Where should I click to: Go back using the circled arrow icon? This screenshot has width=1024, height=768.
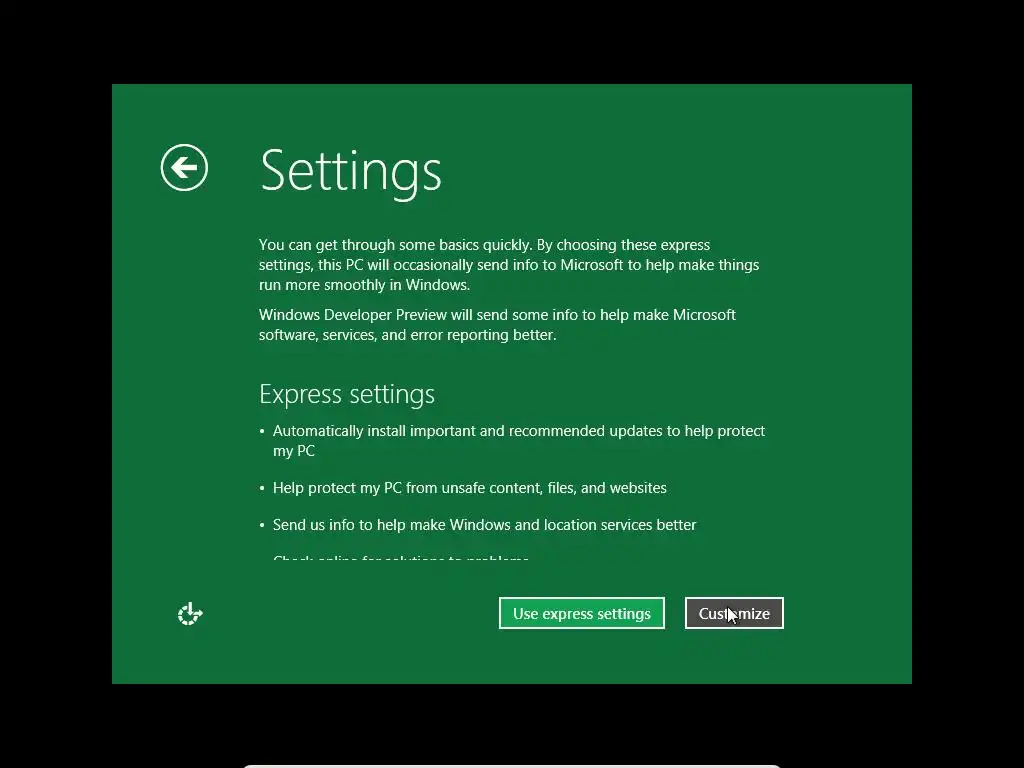click(184, 168)
